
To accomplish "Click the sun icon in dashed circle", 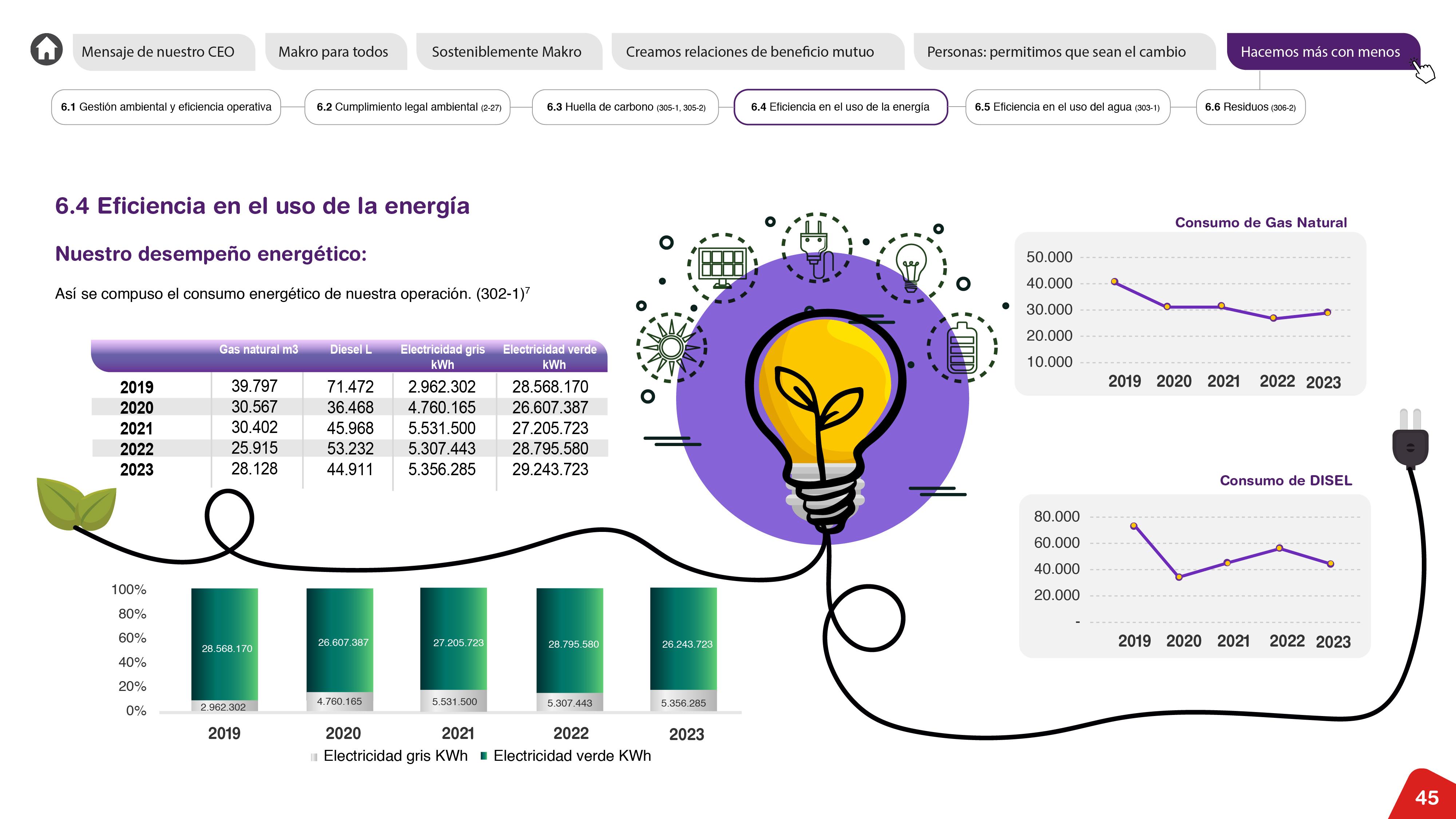I will pyautogui.click(x=671, y=347).
